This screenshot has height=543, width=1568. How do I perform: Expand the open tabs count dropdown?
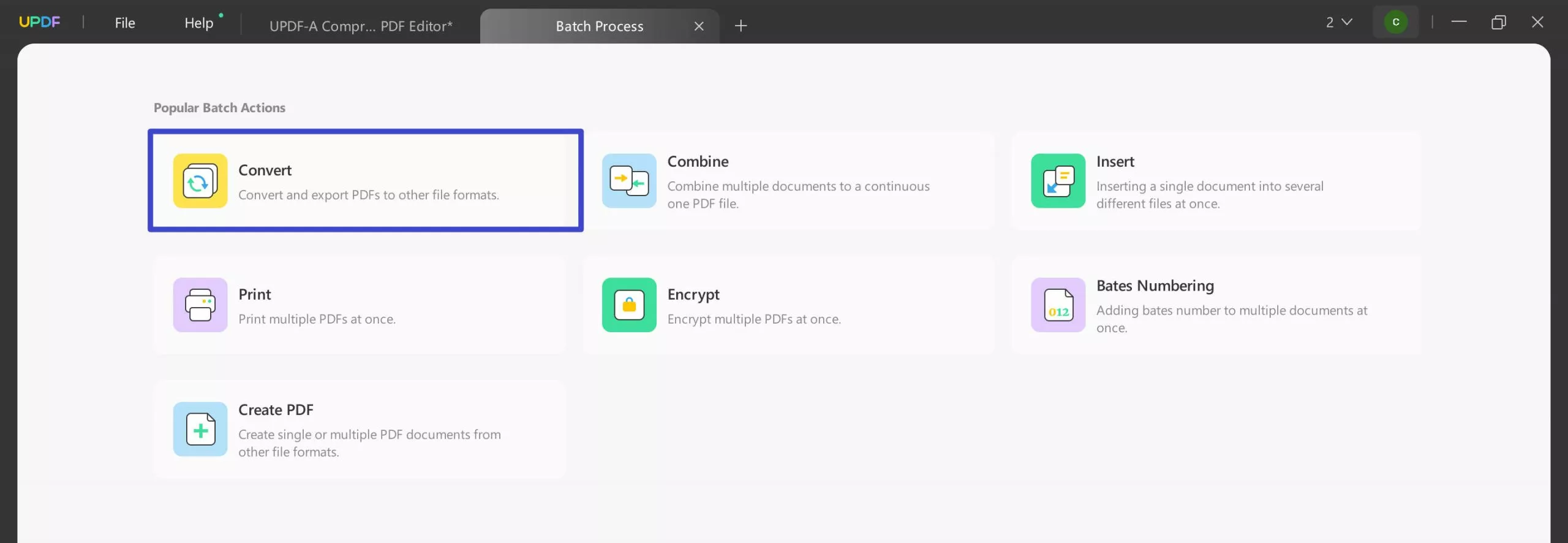[1339, 22]
